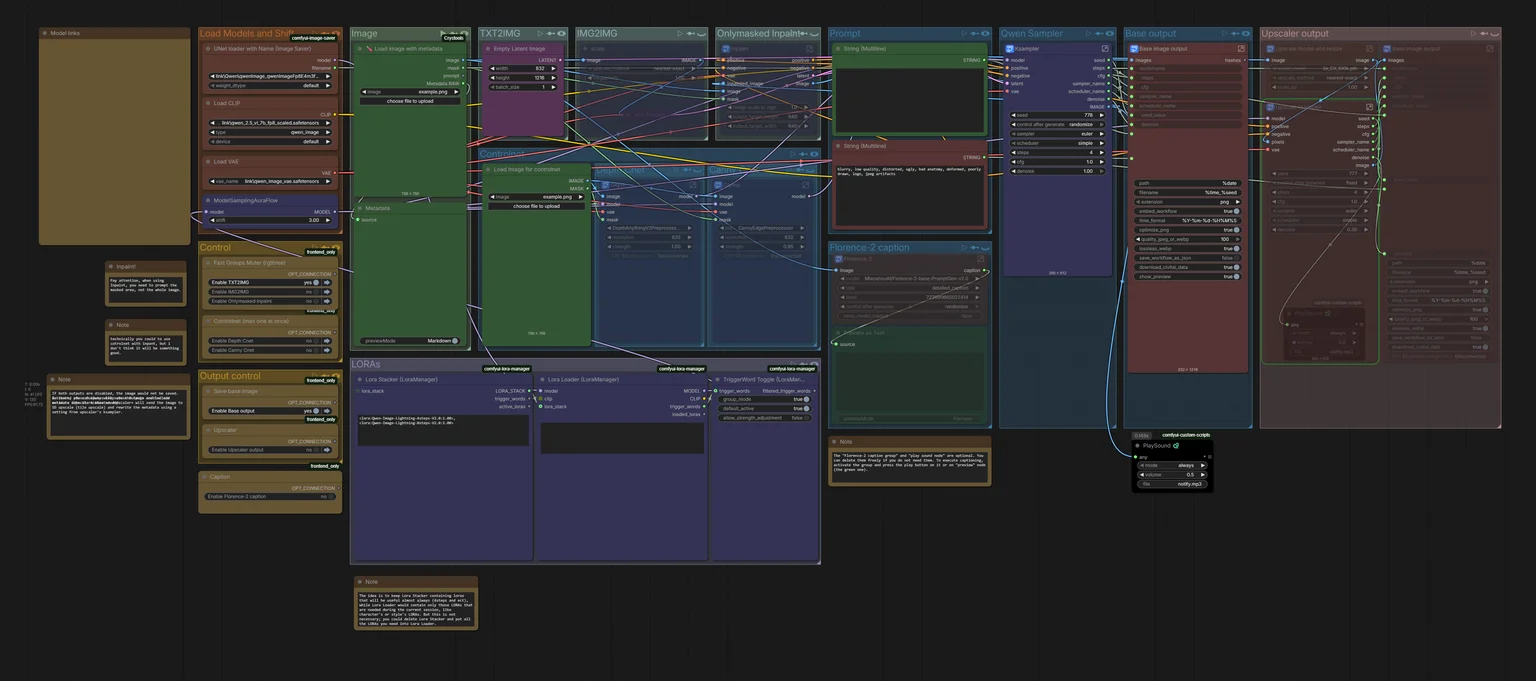
Task: Click choose file to upload in Load image for controlnet
Action: (x=536, y=206)
